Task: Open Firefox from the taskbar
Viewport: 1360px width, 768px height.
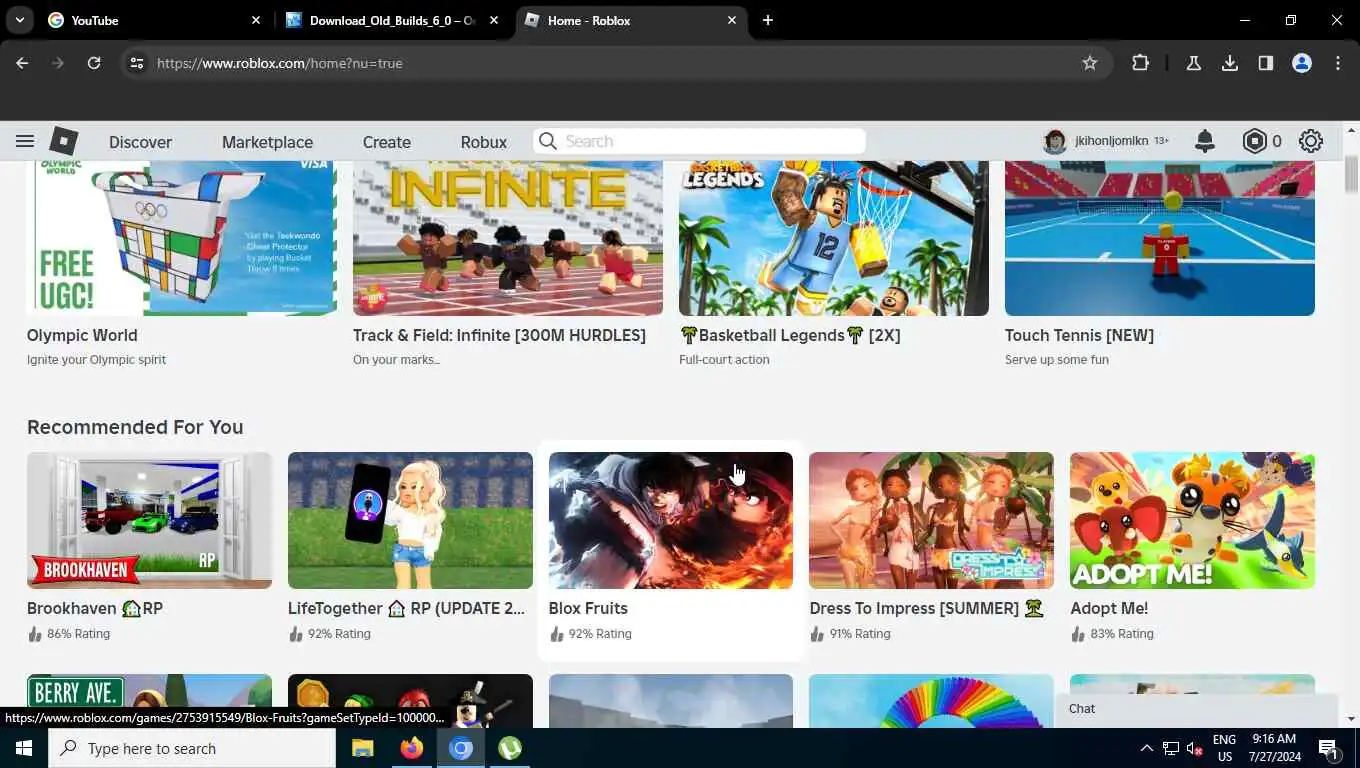Action: point(411,748)
